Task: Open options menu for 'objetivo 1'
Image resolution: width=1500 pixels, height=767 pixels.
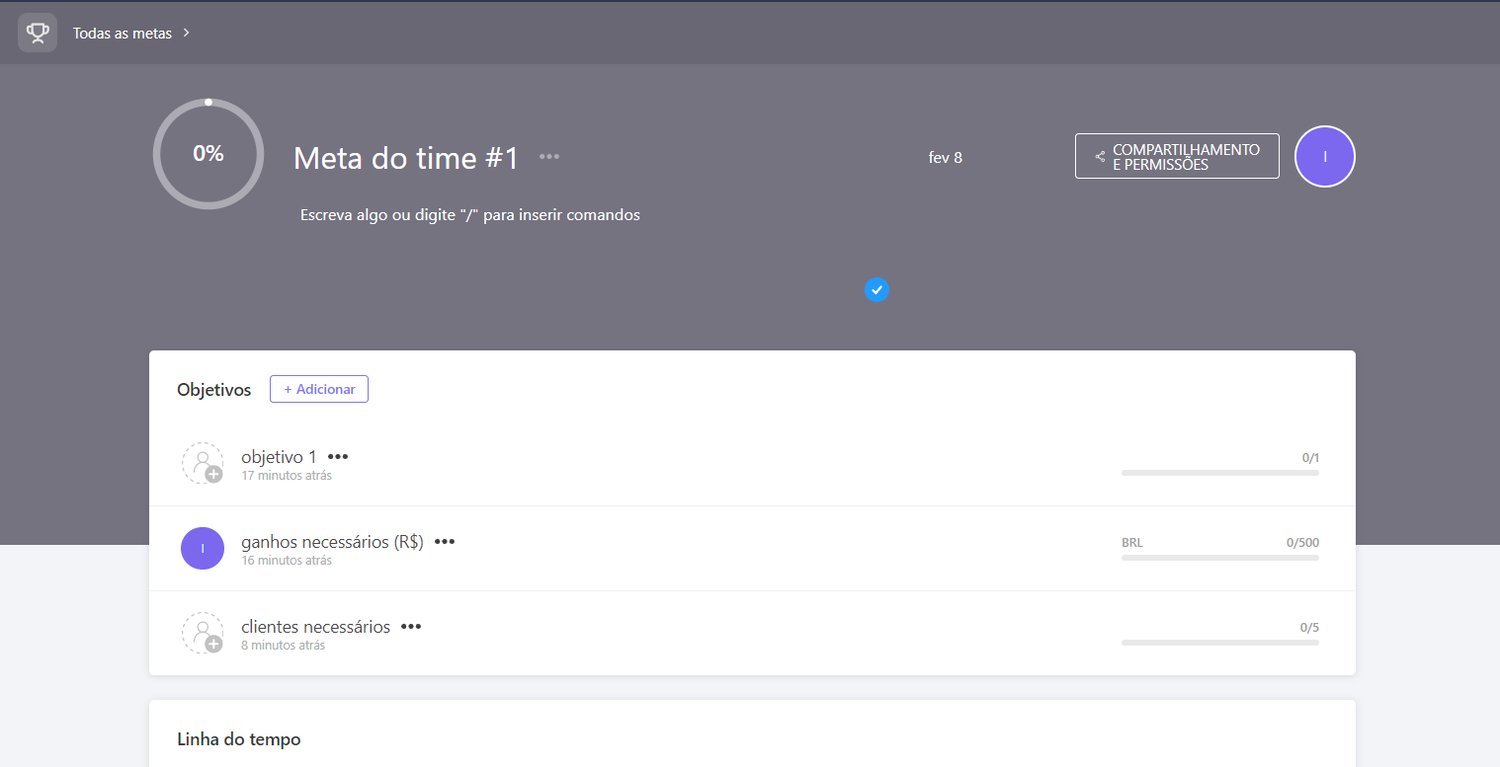Action: pyautogui.click(x=338, y=457)
